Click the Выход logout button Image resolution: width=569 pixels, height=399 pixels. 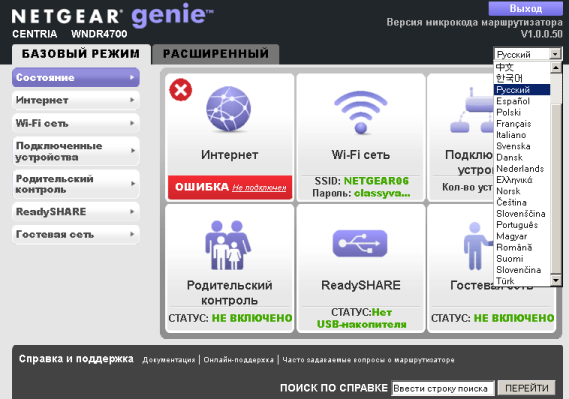(525, 8)
